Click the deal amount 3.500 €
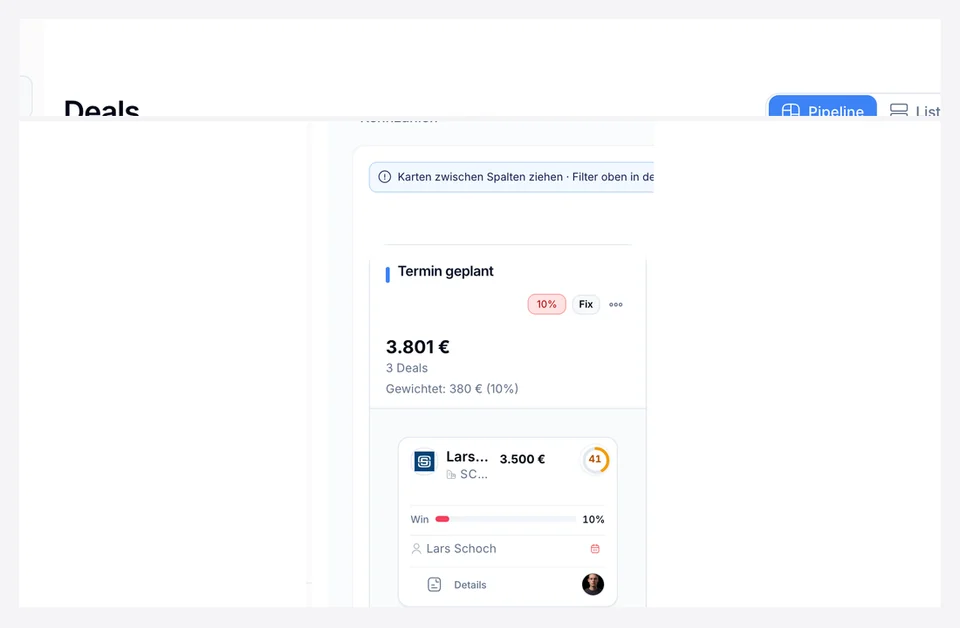 tap(522, 459)
